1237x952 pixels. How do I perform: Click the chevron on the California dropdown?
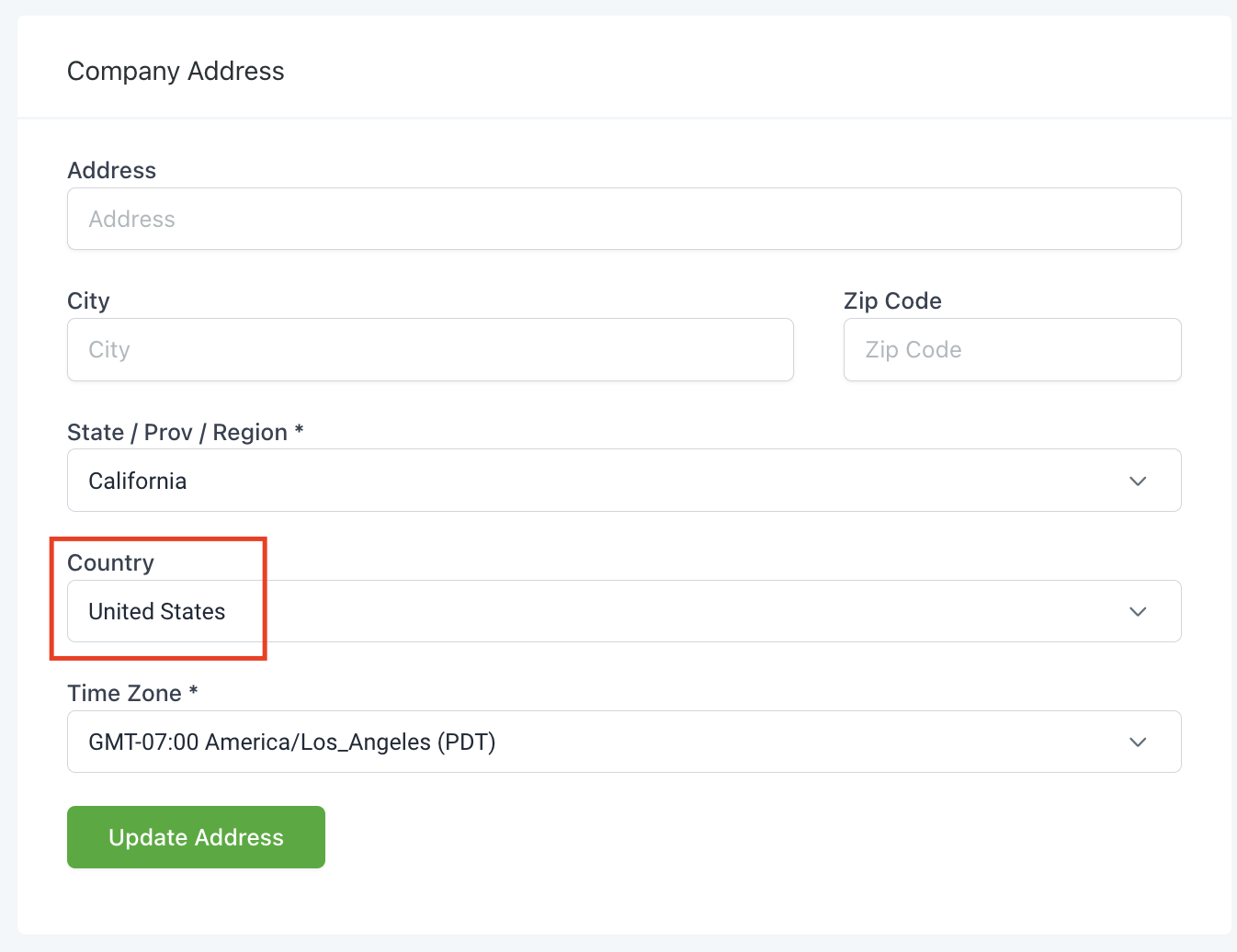tap(1138, 482)
